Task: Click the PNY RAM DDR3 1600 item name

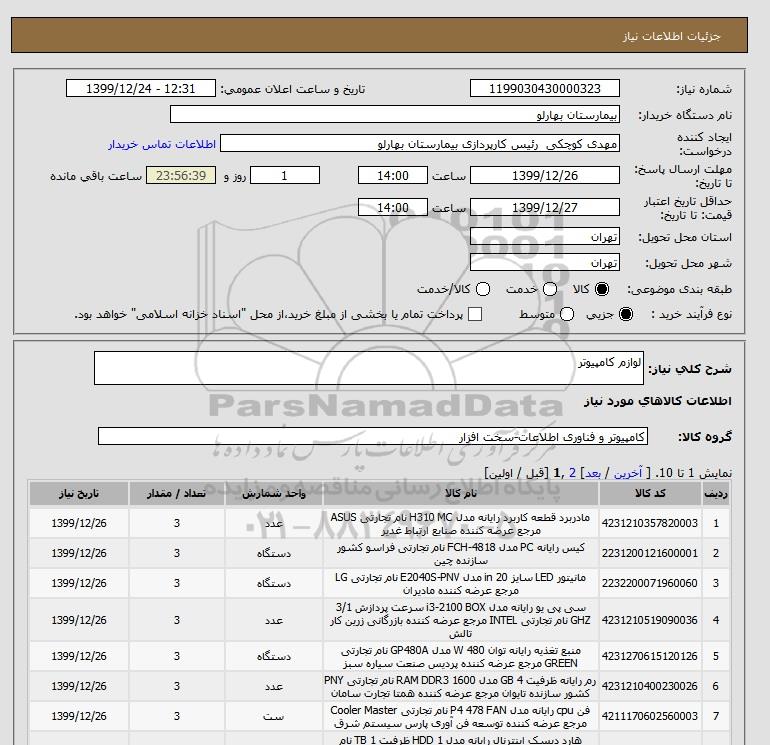Action: (x=460, y=687)
